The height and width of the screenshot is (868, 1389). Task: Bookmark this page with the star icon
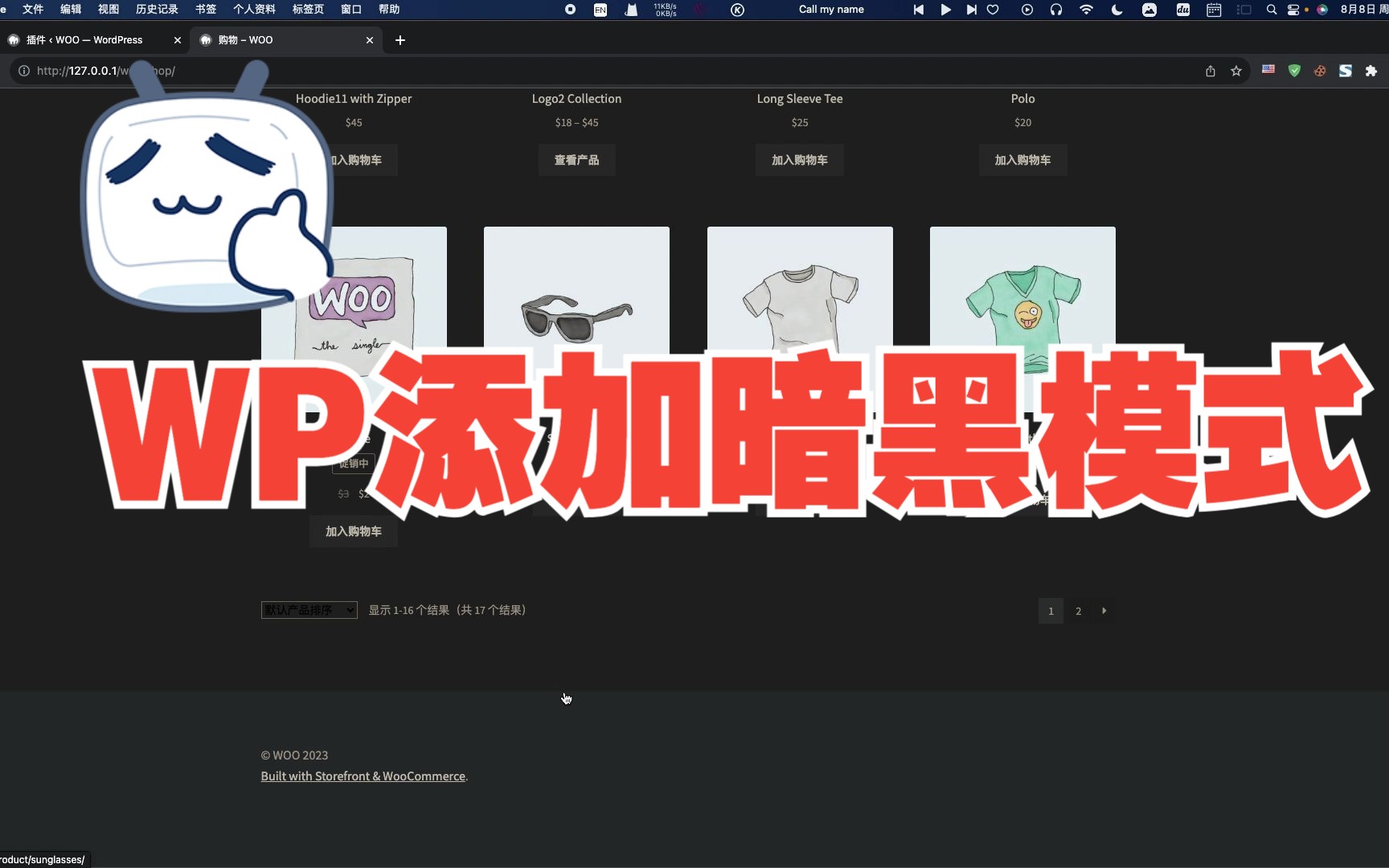(1236, 71)
